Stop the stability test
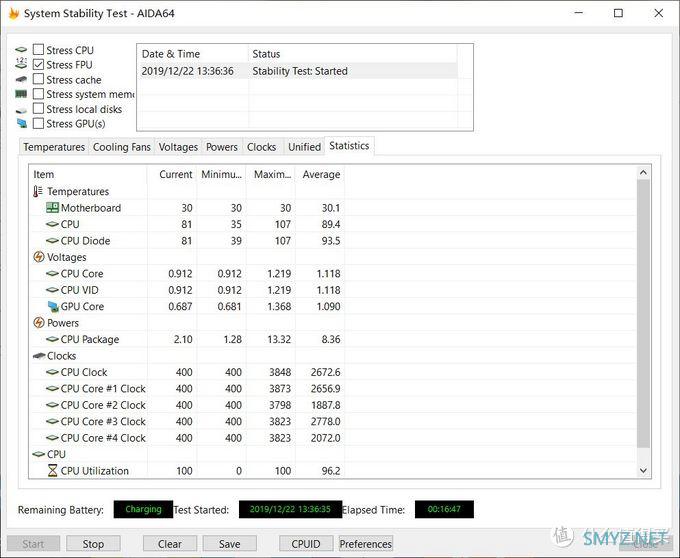Viewport: 680px width, 558px height. pyautogui.click(x=93, y=544)
